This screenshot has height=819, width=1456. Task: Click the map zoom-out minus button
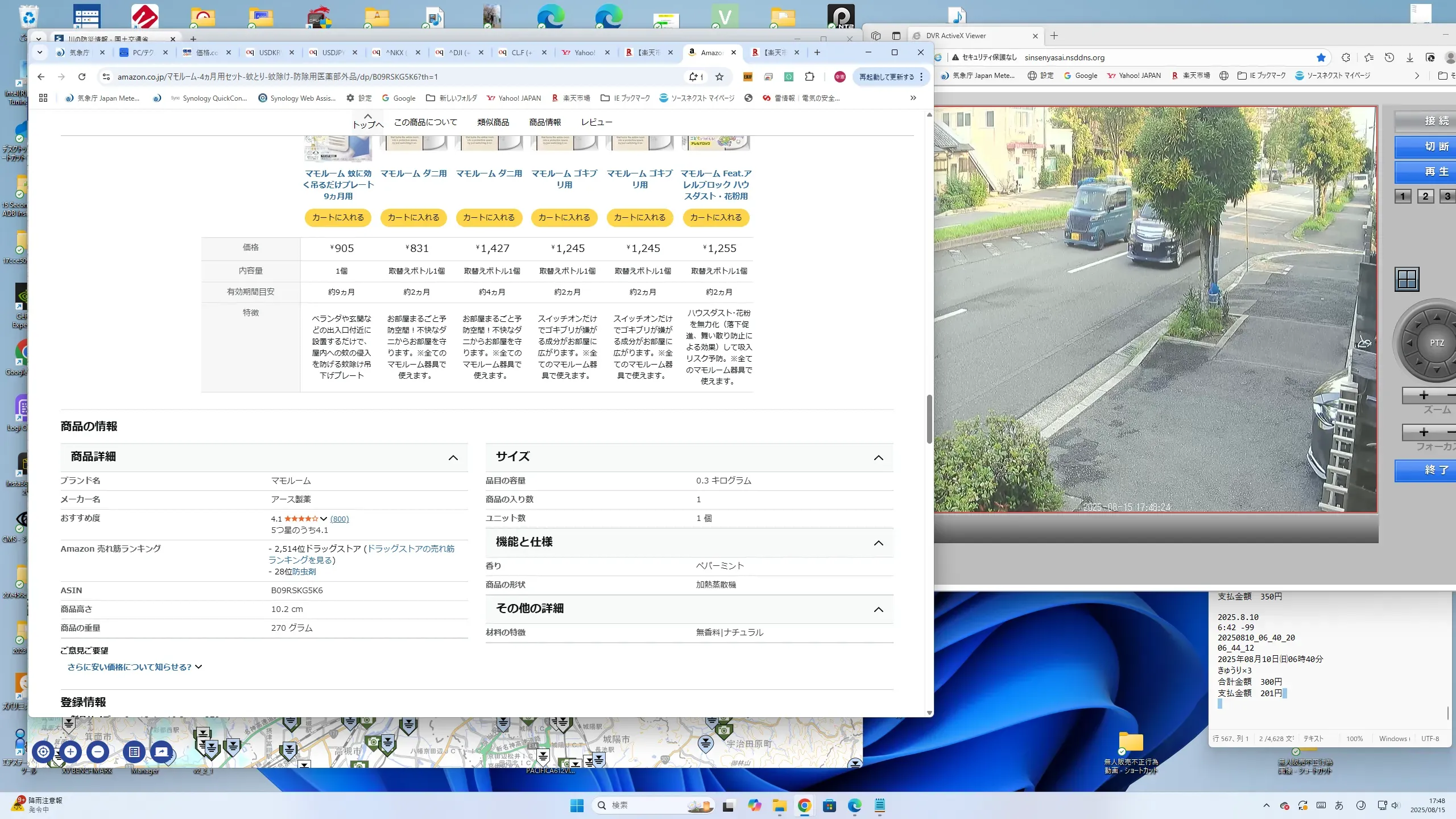coord(98,752)
